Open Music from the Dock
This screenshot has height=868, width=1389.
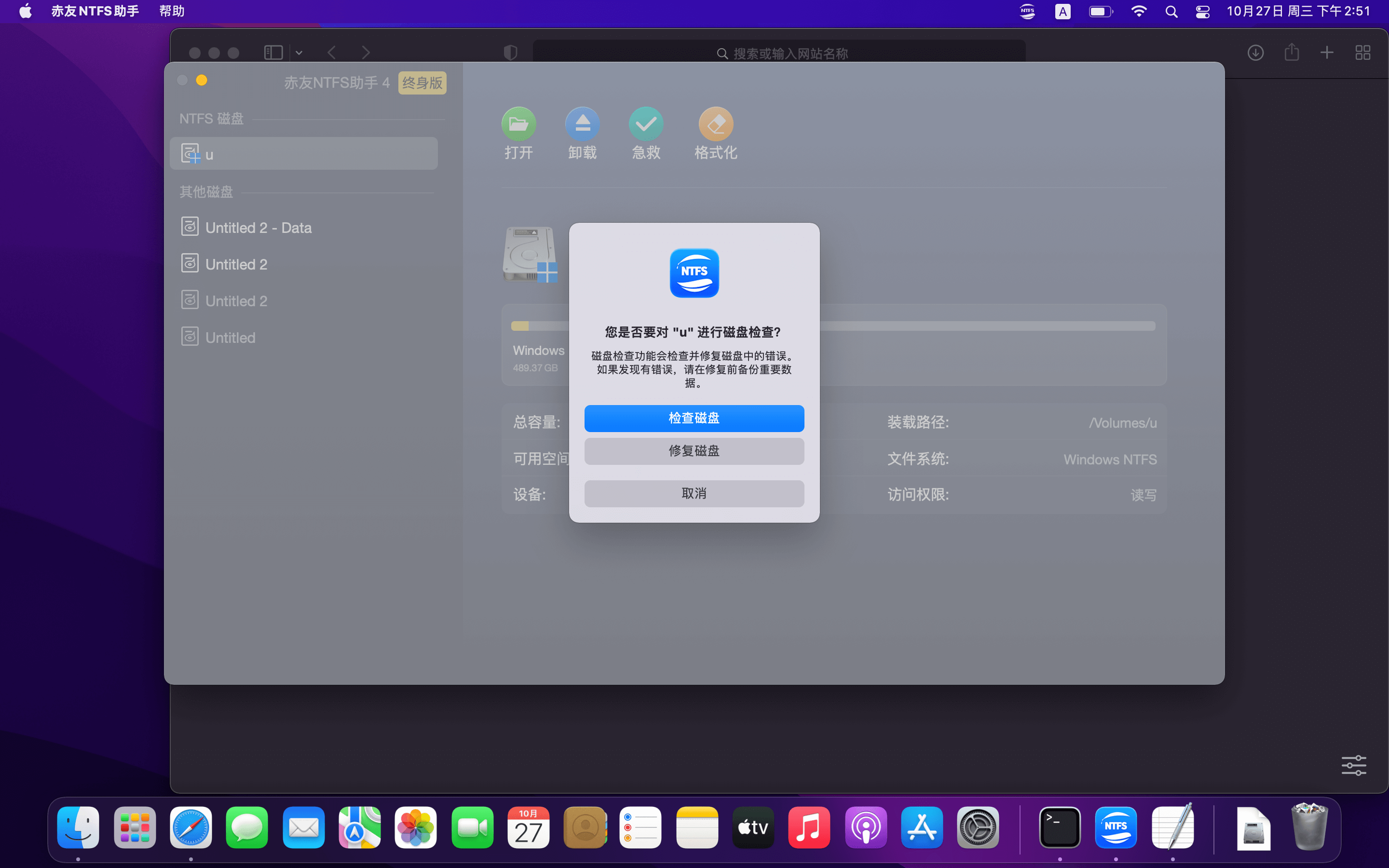[809, 827]
